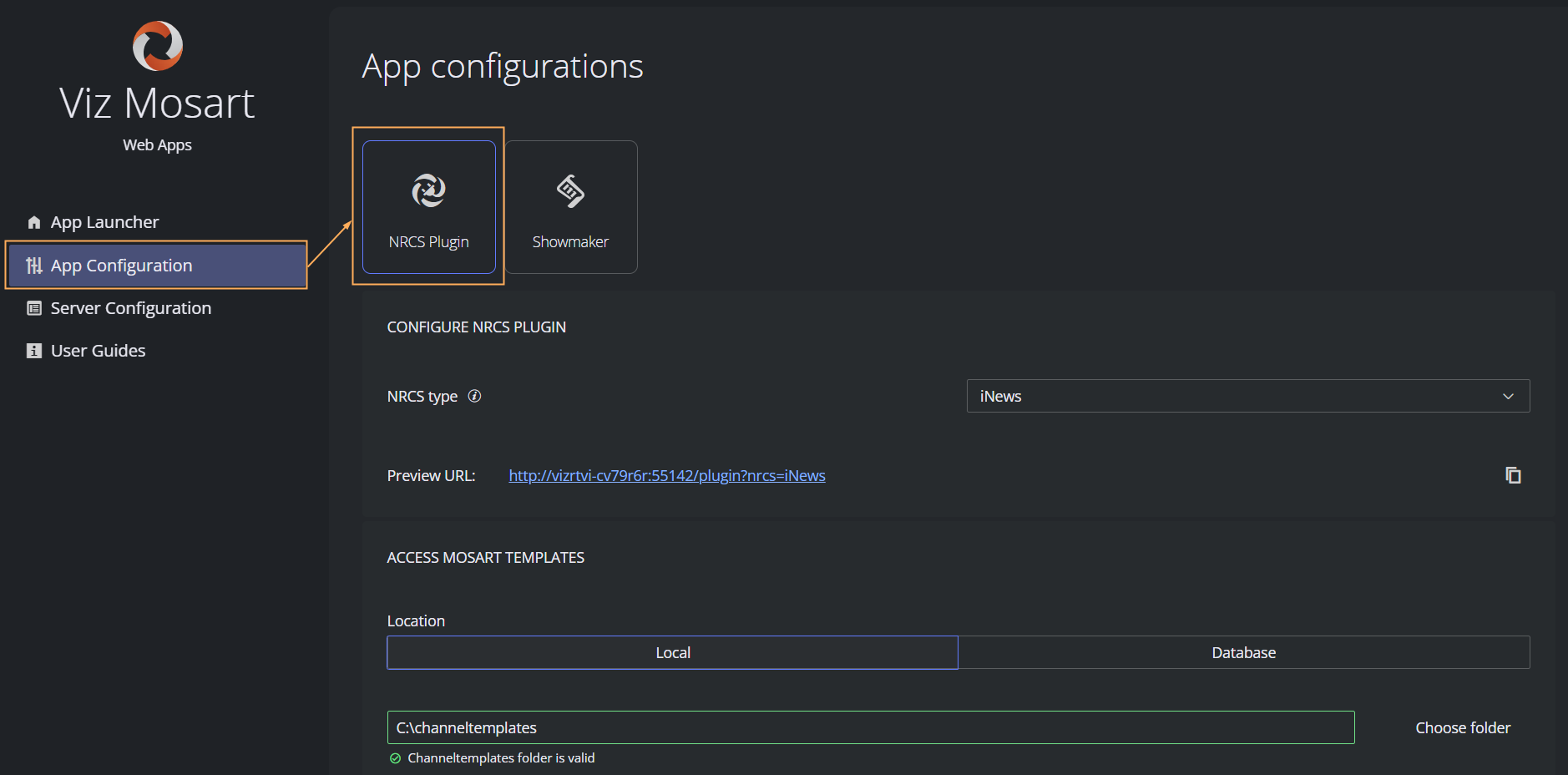Click the Server Configuration list icon

34,308
